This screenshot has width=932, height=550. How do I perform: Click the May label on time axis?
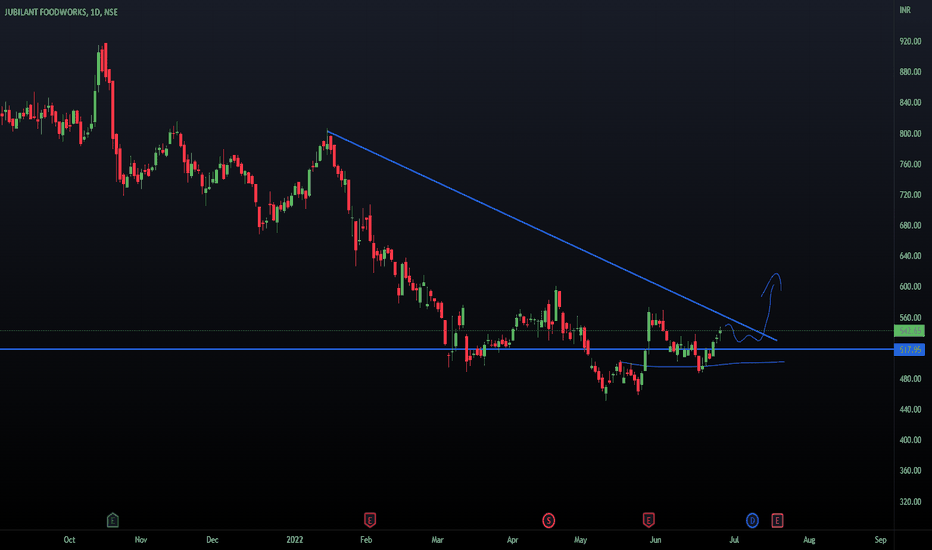(581, 540)
